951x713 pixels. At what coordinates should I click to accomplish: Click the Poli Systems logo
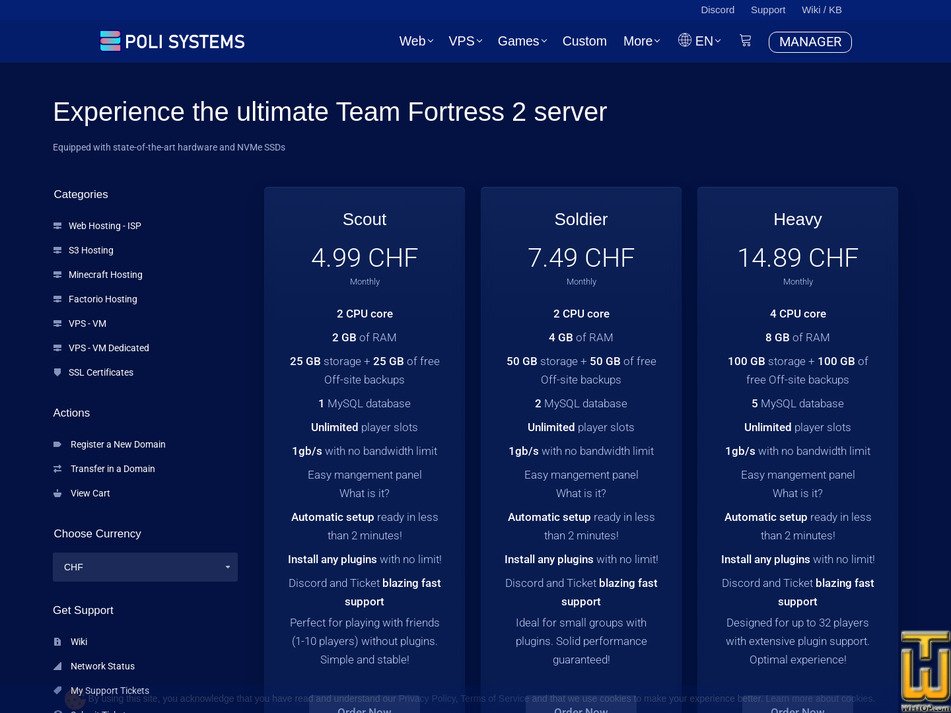pyautogui.click(x=172, y=41)
